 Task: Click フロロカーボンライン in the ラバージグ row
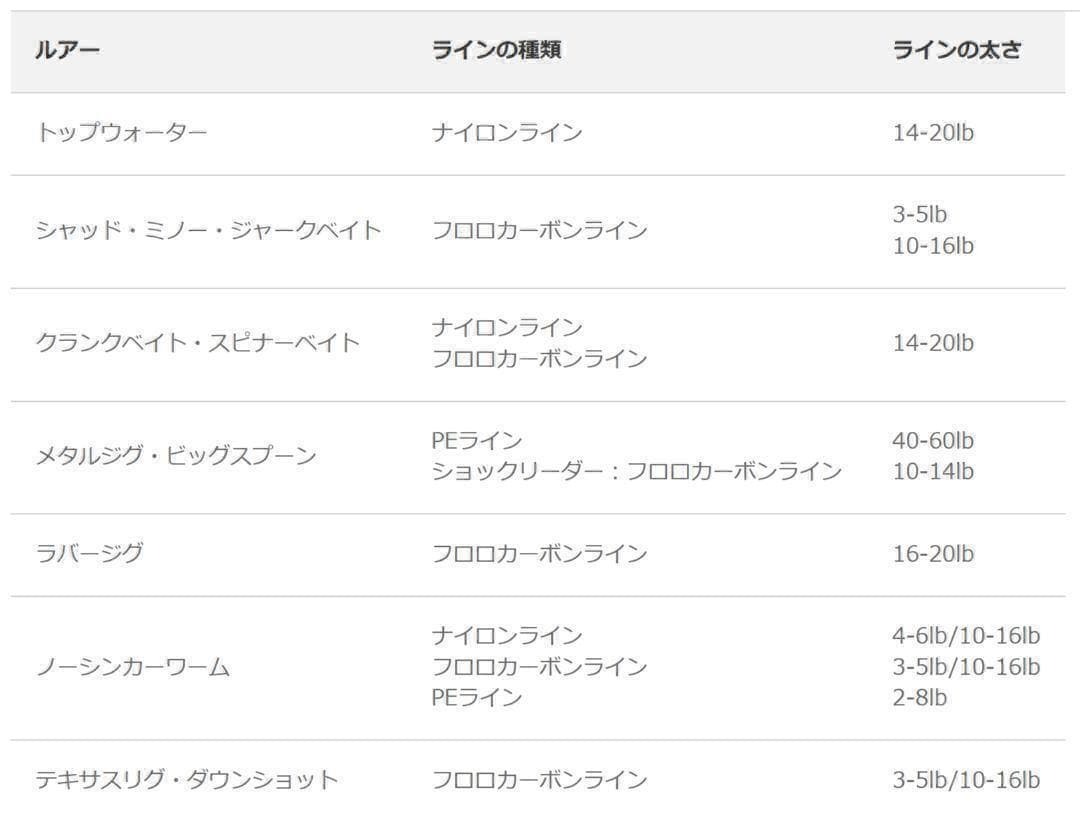pyautogui.click(x=539, y=553)
